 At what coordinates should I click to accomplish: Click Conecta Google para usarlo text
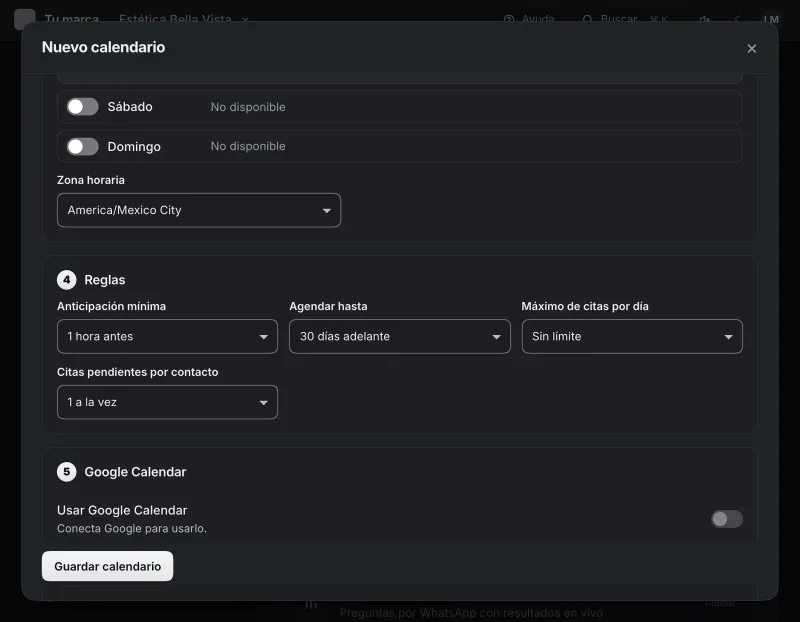click(132, 528)
